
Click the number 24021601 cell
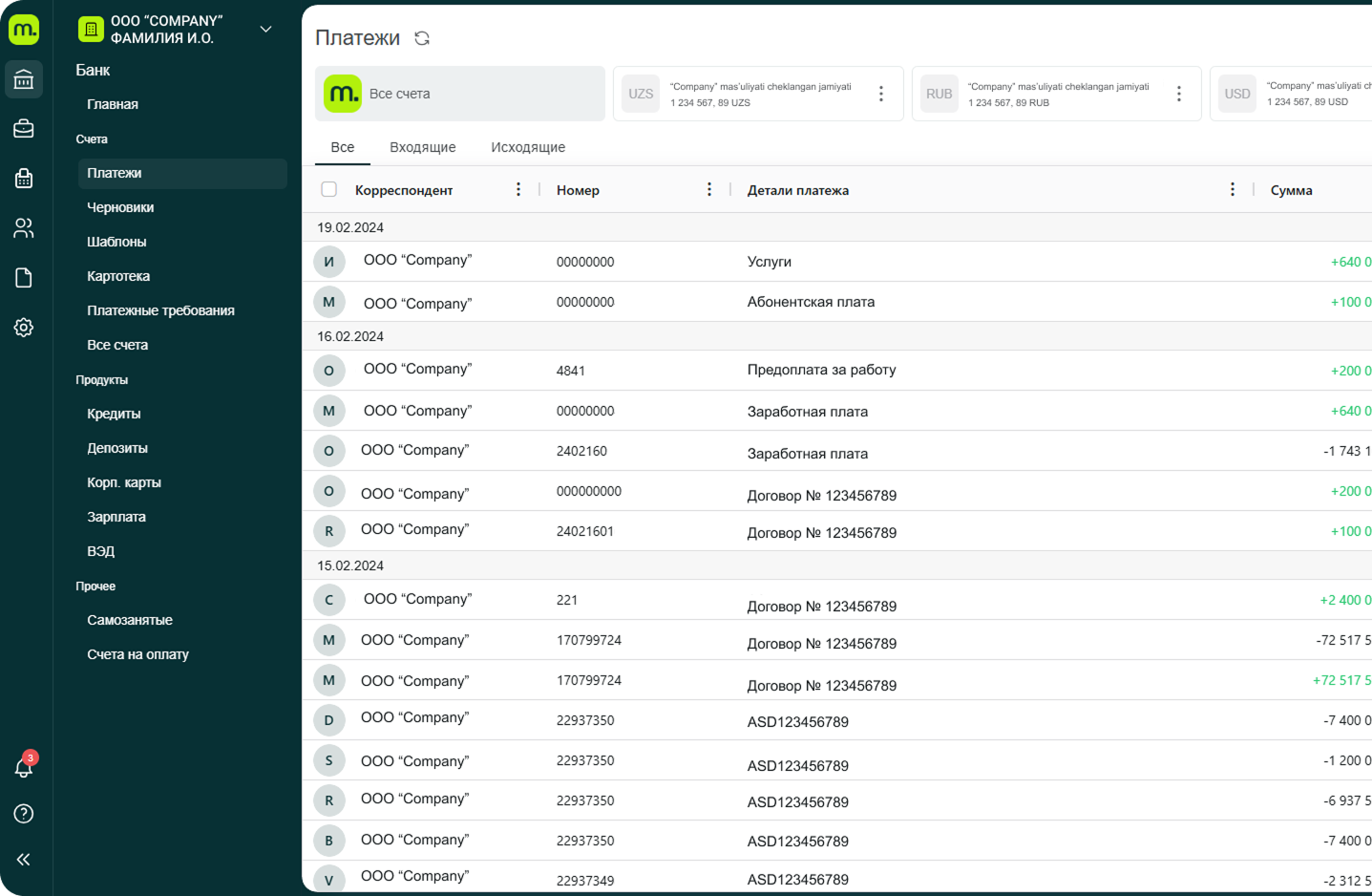pos(585,531)
